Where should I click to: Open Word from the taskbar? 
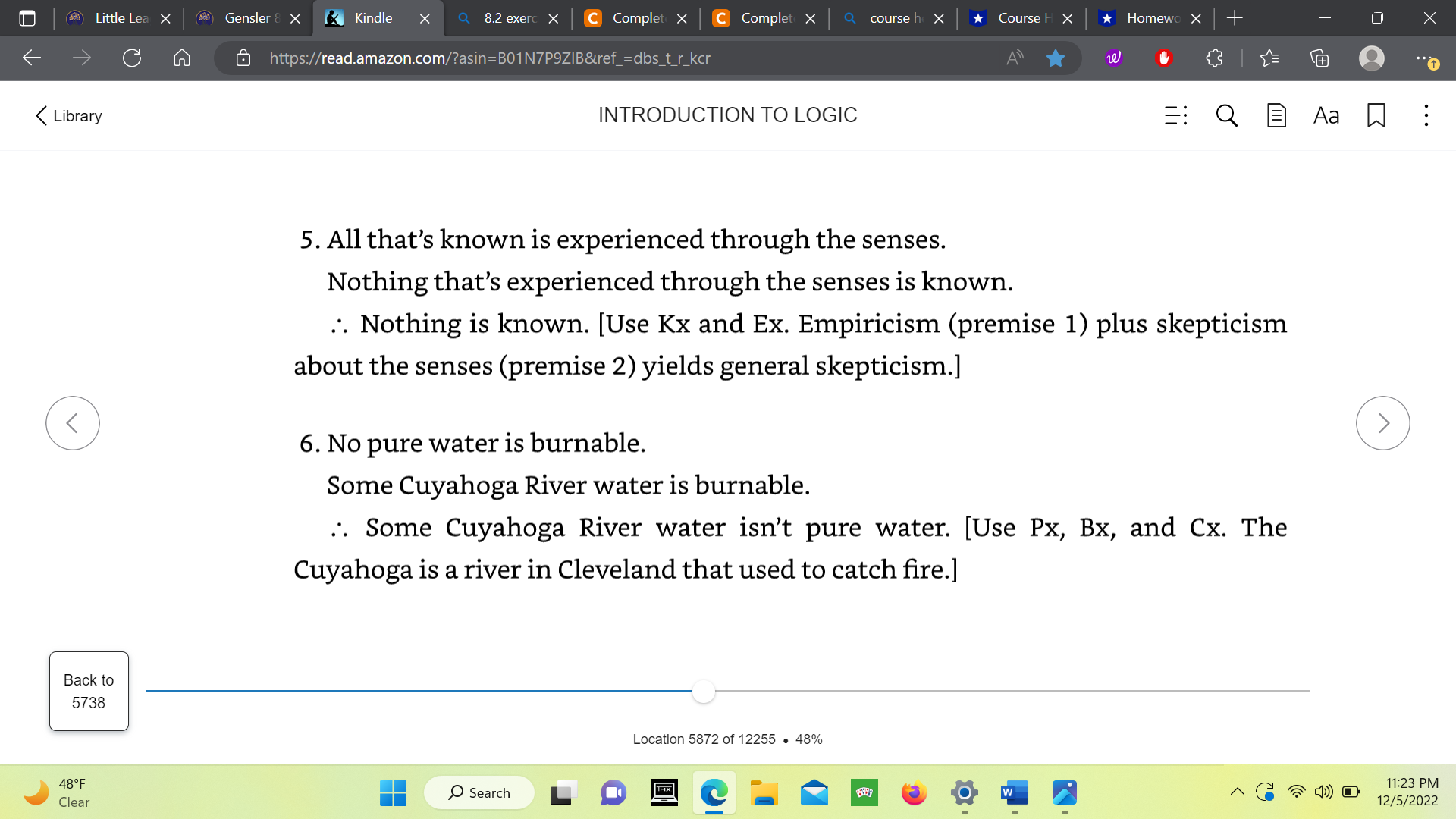pyautogui.click(x=1014, y=794)
